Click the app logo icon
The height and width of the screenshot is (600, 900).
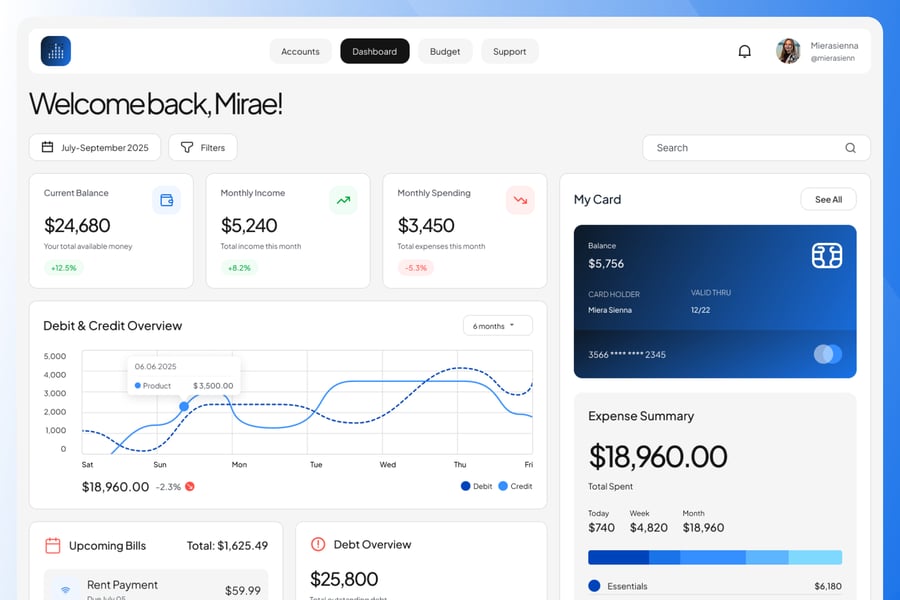click(56, 51)
